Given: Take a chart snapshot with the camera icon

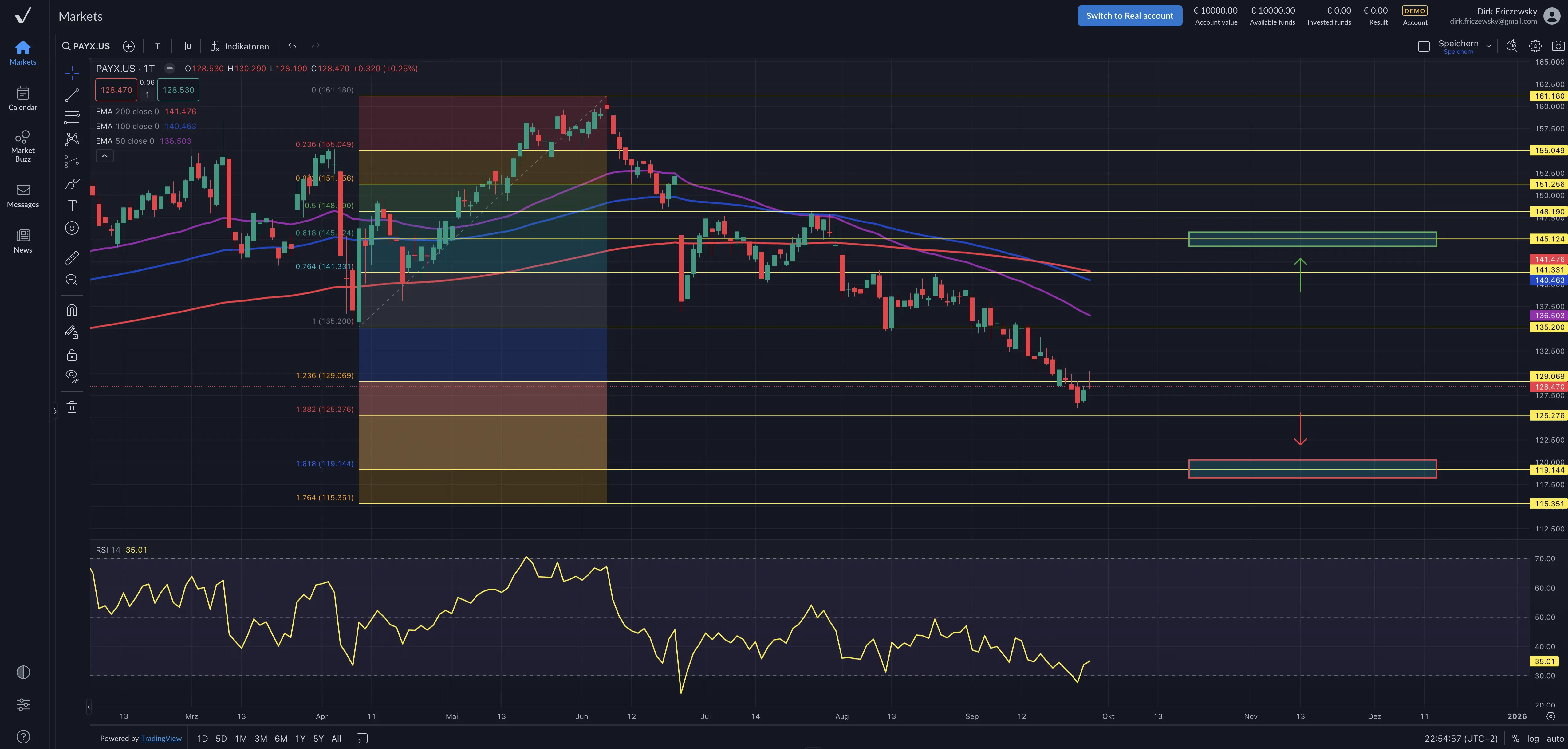Looking at the screenshot, I should (x=1558, y=46).
